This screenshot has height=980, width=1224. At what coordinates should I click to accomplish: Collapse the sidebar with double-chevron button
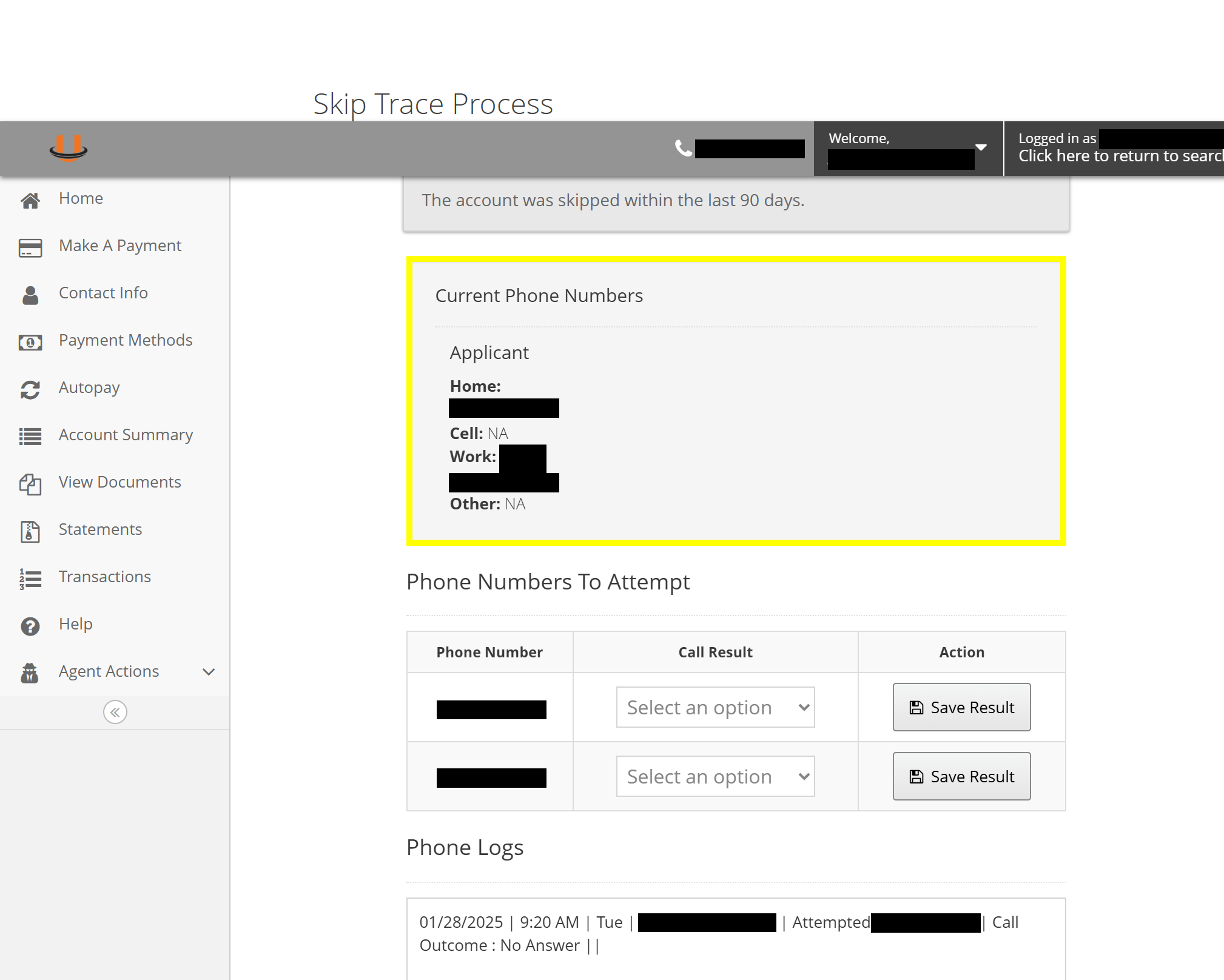115,712
